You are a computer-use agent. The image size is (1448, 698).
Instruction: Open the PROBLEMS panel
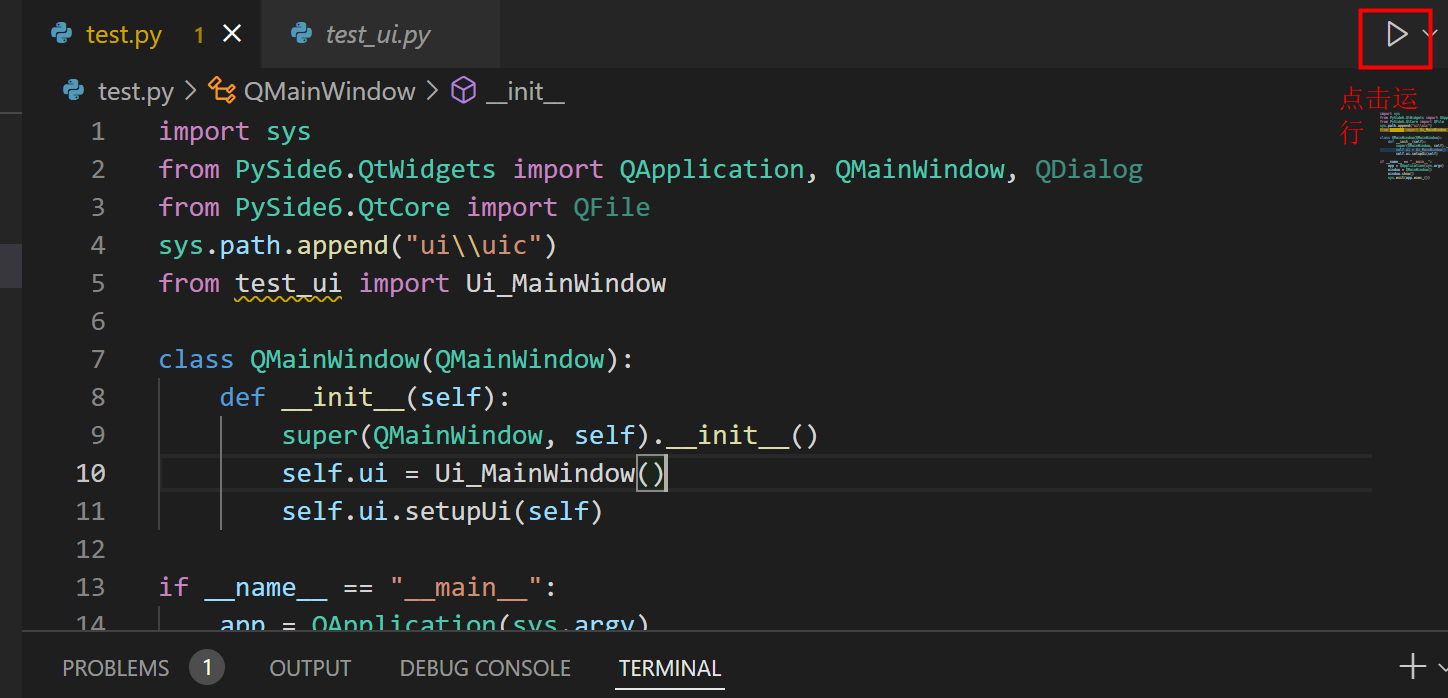[115, 667]
